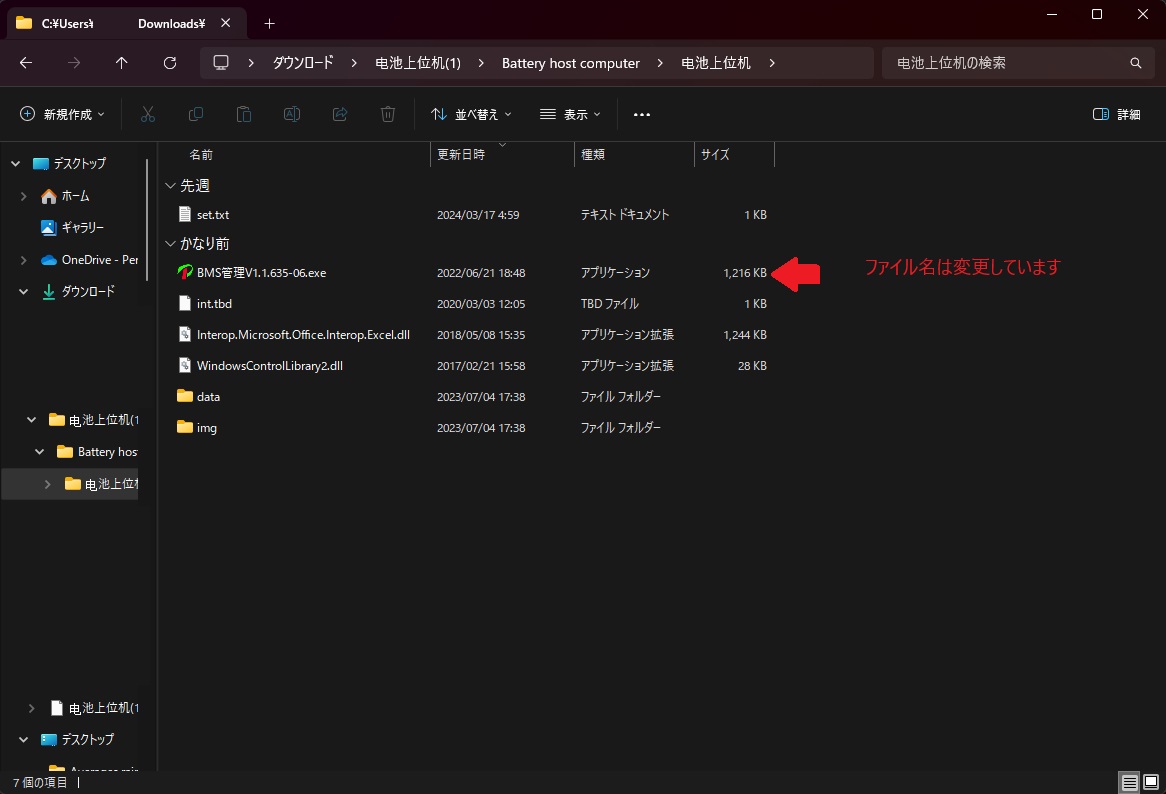The width and height of the screenshot is (1166, 794).
Task: Sort by サイズ column header
Action: (x=715, y=154)
